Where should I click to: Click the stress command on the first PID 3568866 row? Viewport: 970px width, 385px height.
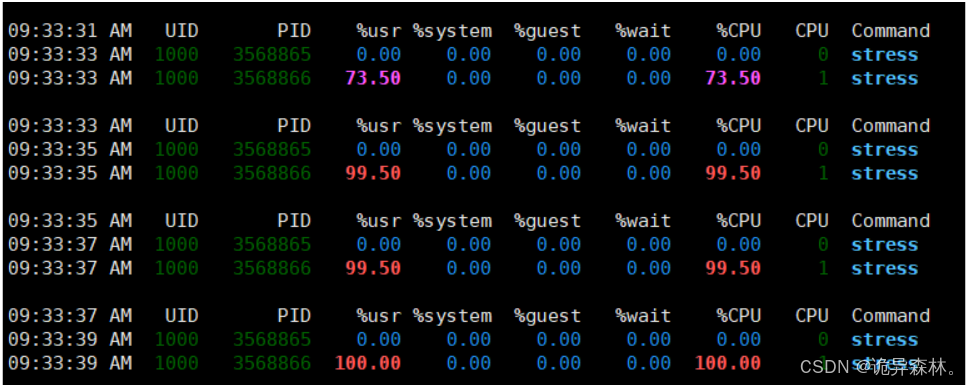pyautogui.click(x=885, y=79)
